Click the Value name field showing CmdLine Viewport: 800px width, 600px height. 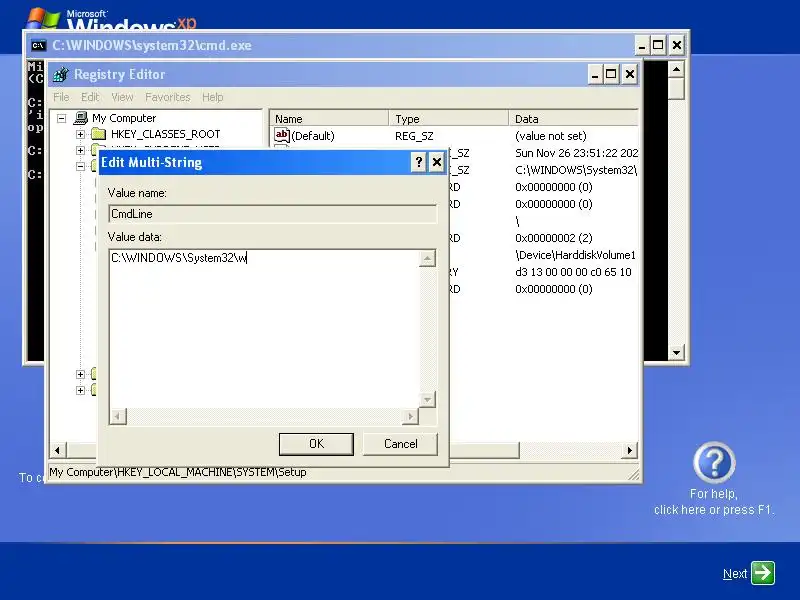click(272, 214)
